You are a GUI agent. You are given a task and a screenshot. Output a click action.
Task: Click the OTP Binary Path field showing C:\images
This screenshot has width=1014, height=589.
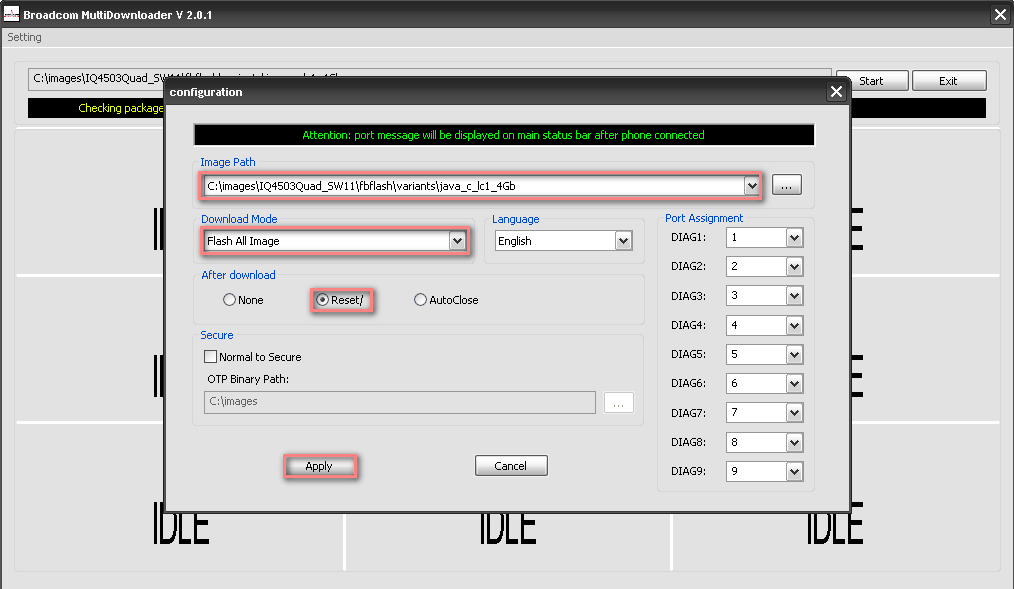click(400, 402)
